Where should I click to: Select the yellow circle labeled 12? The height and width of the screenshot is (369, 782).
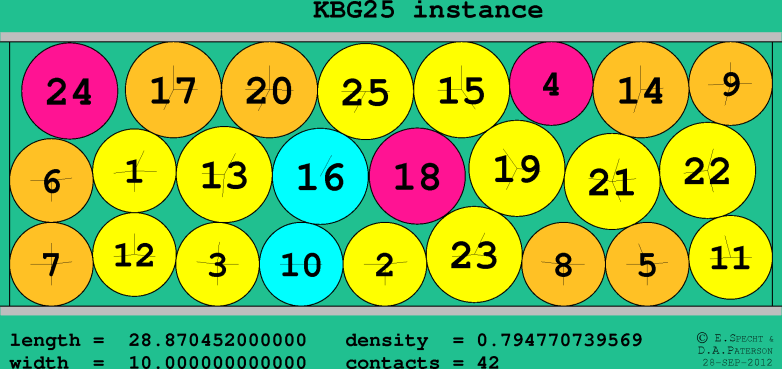coord(135,255)
